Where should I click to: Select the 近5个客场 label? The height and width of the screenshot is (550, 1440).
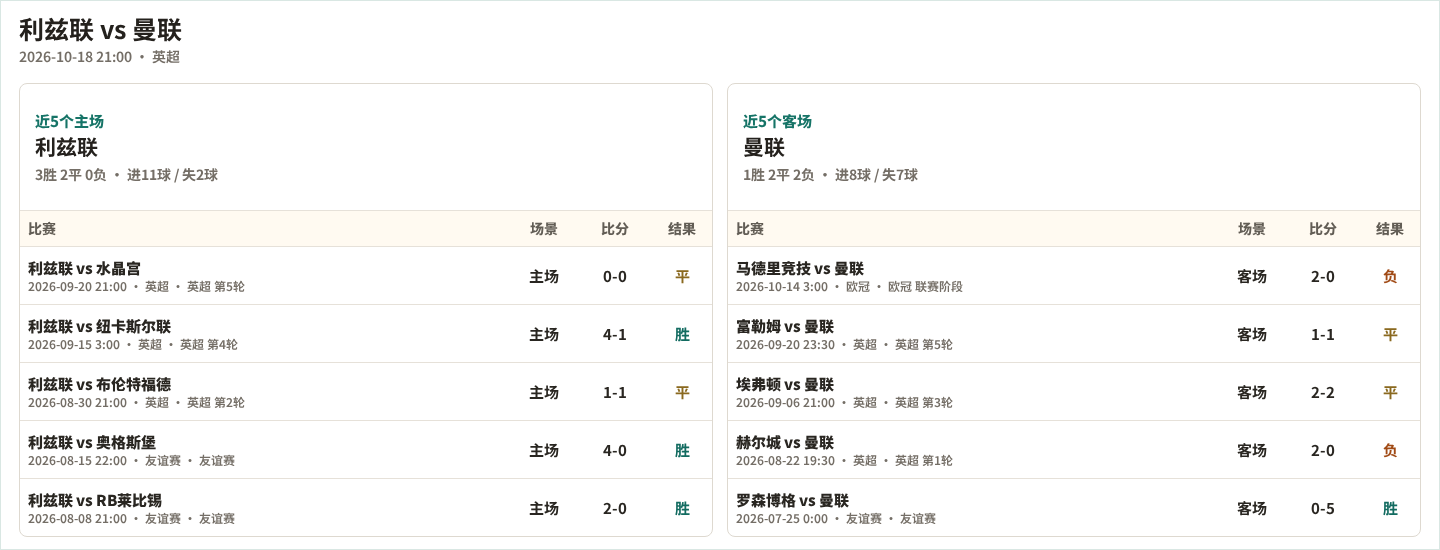pos(777,121)
